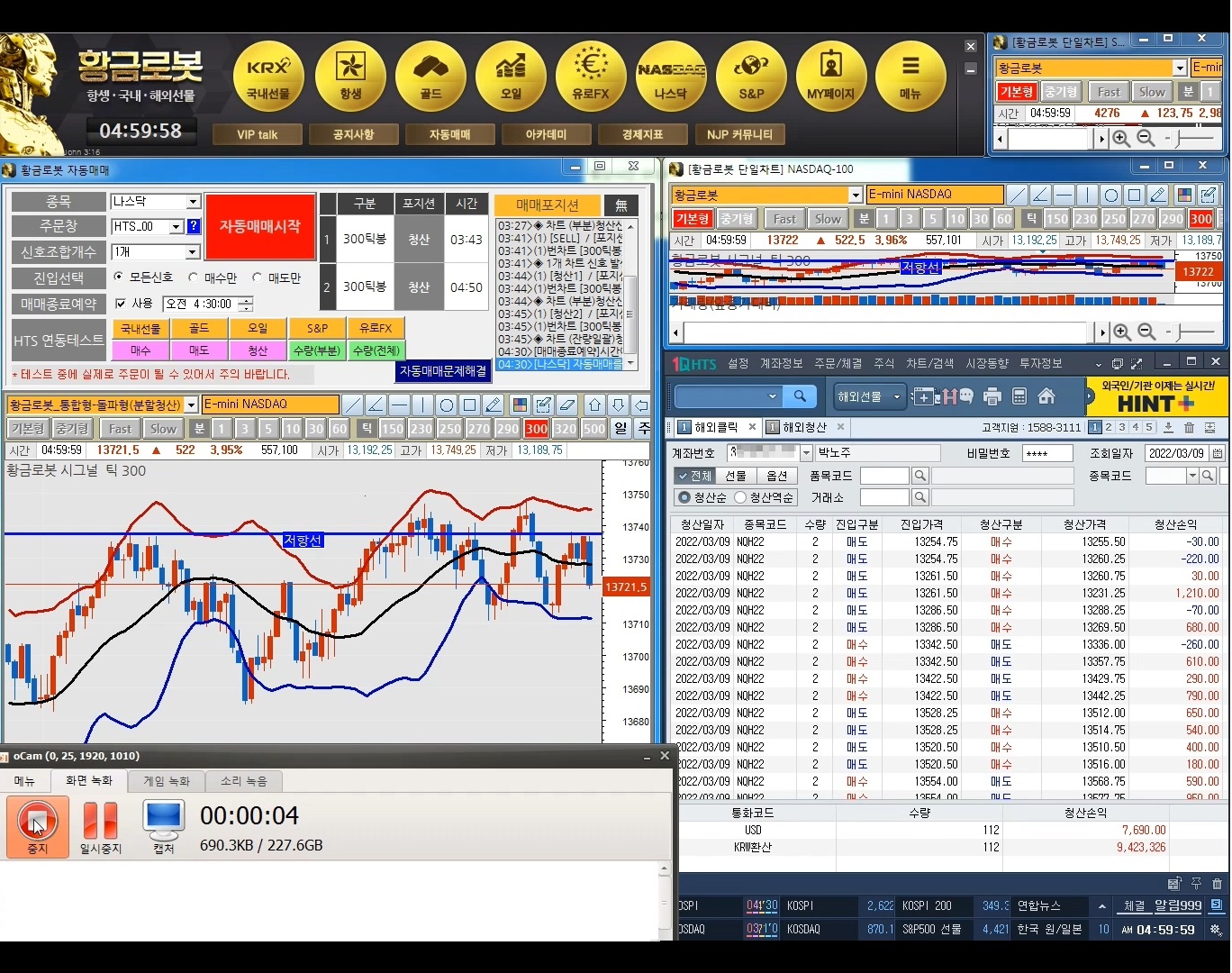Click printer icon in HTS toolbar
The image size is (1232, 973).
pos(992,396)
